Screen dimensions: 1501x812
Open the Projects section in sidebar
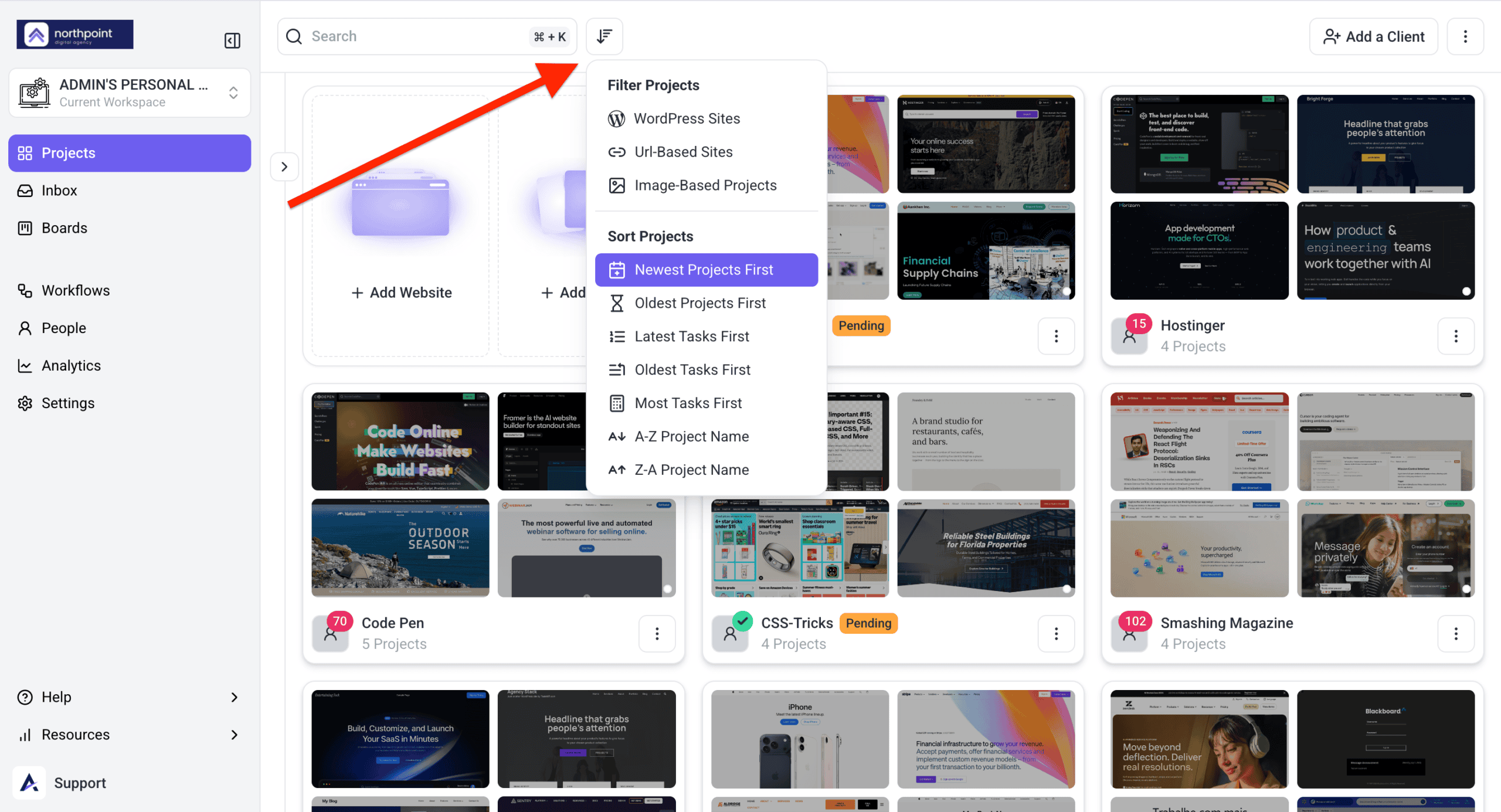click(130, 153)
